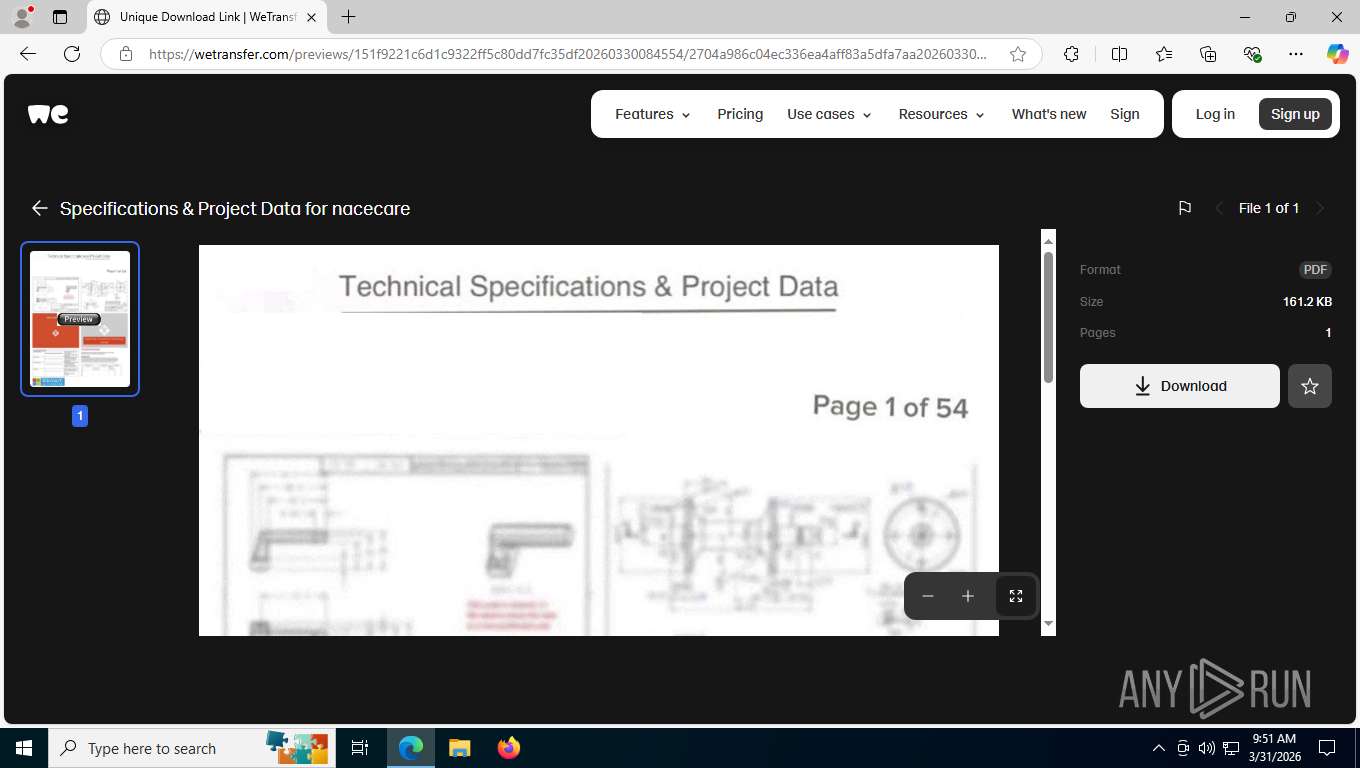Toggle split screen in browser
Viewport: 1360px width, 768px height.
click(x=1119, y=54)
